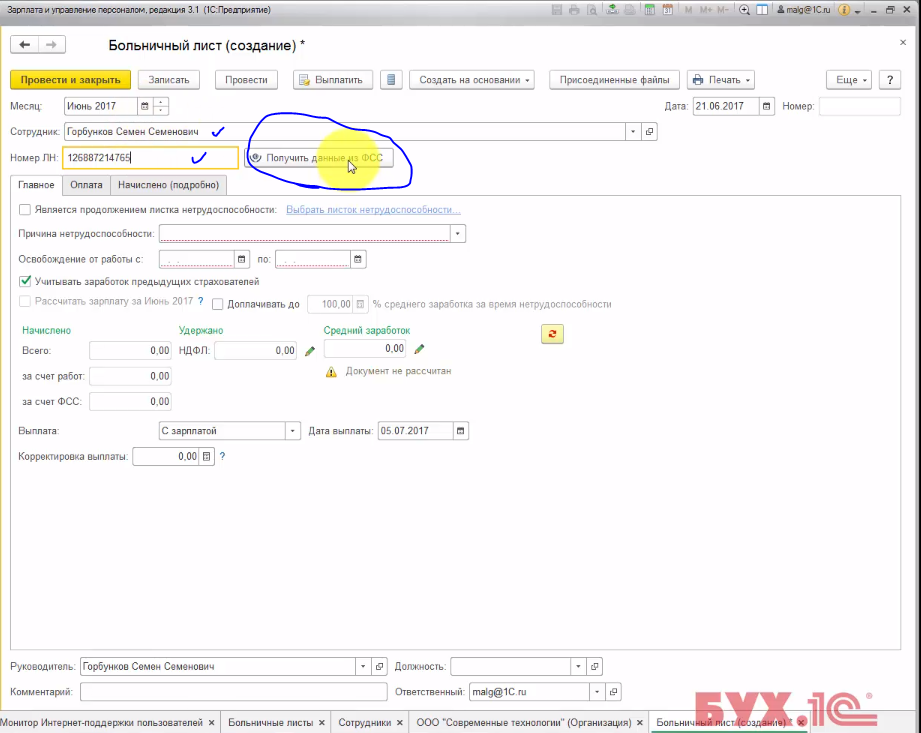Click the Записать button
This screenshot has width=921, height=733.
[169, 80]
